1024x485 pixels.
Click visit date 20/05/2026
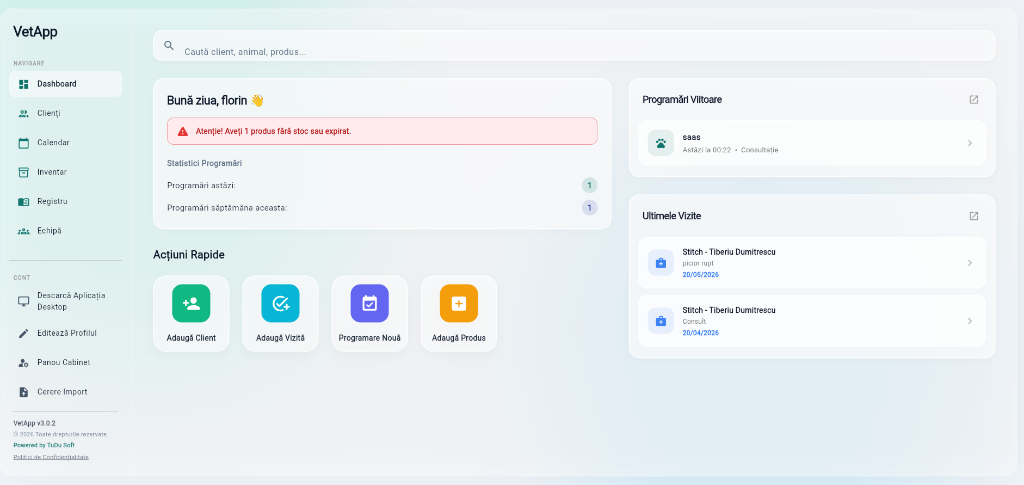(x=701, y=275)
